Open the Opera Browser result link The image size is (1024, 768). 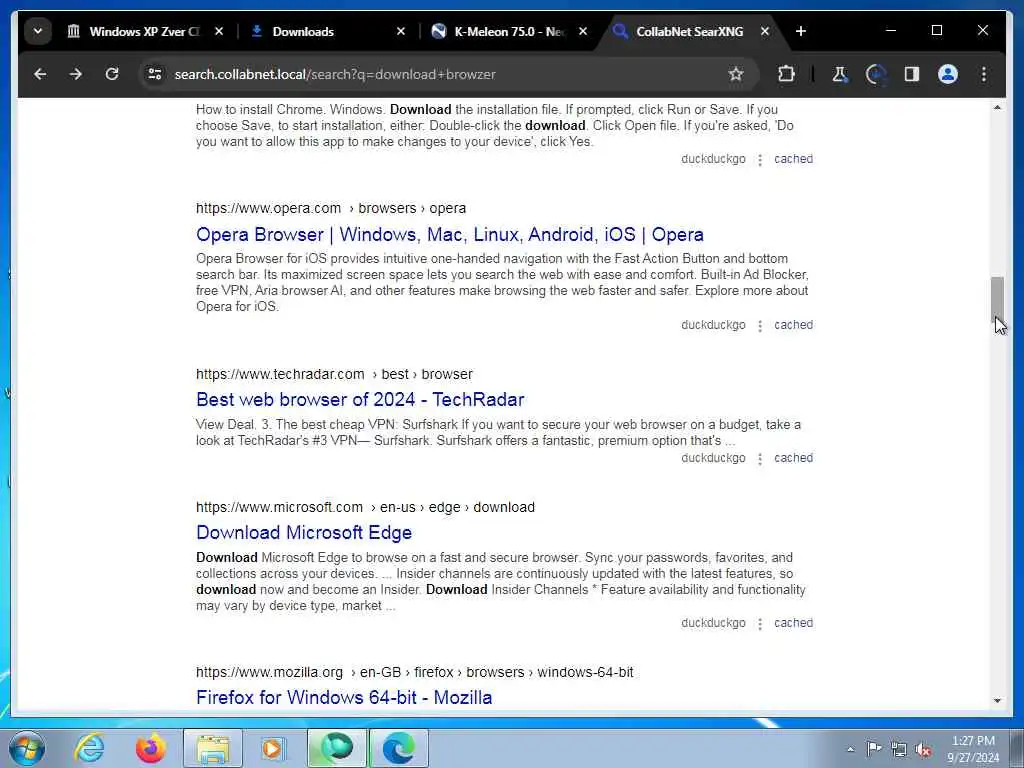[x=450, y=234]
